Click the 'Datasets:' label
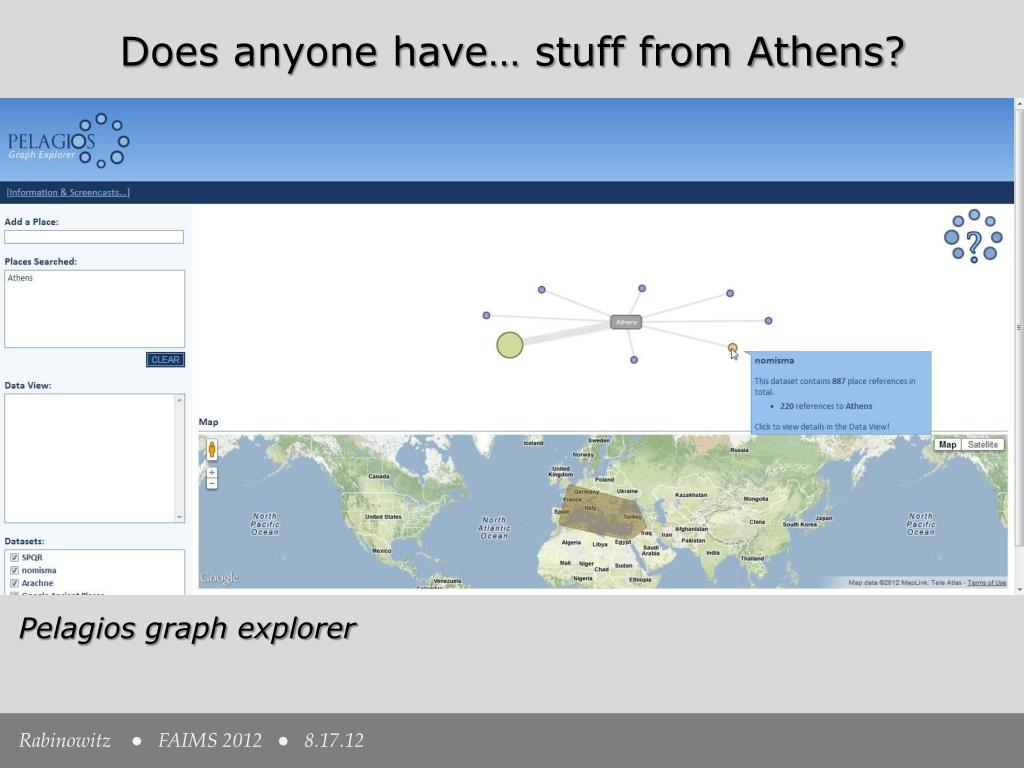Image resolution: width=1024 pixels, height=768 pixels. [x=25, y=541]
